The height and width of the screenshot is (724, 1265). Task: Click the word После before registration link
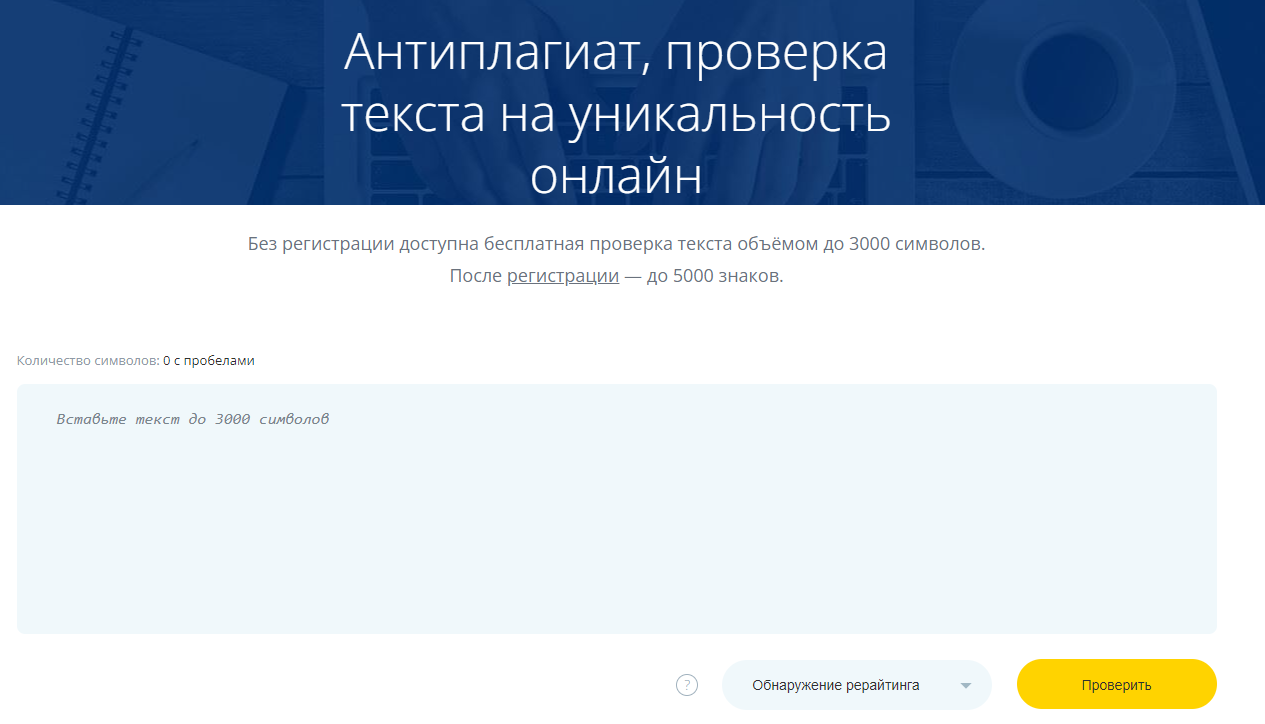(475, 276)
